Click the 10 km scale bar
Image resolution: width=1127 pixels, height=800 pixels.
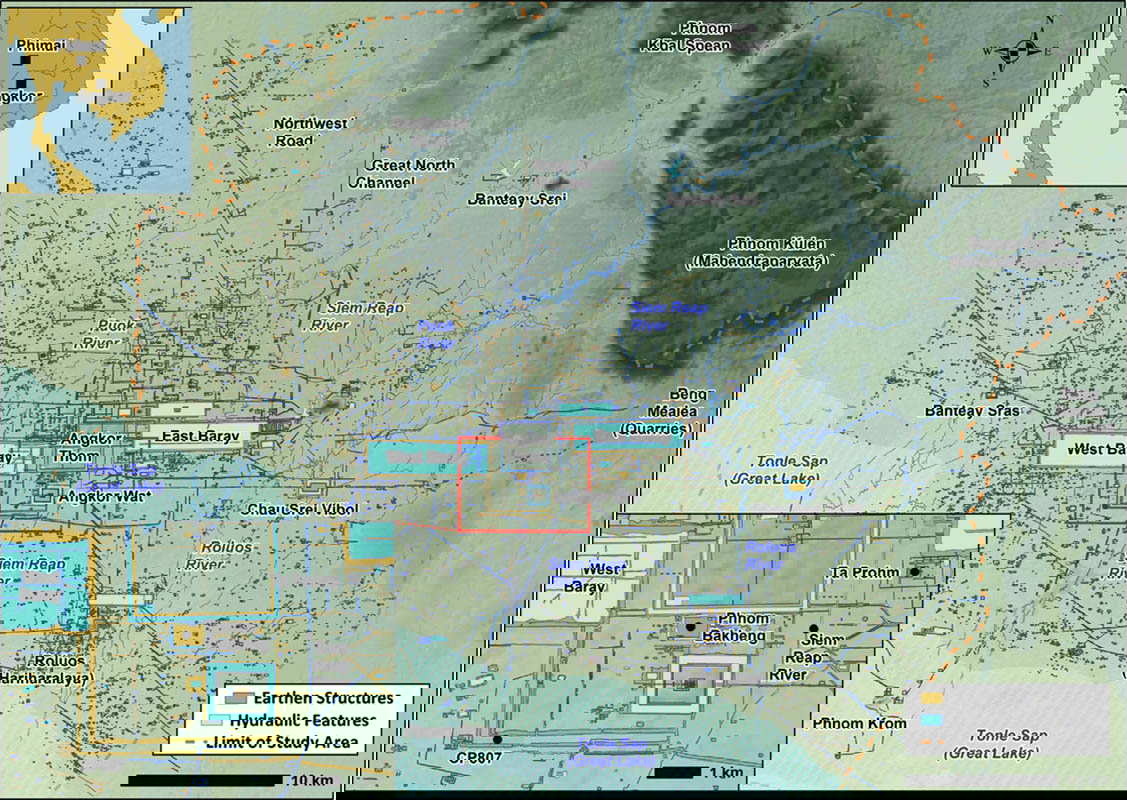(x=211, y=779)
